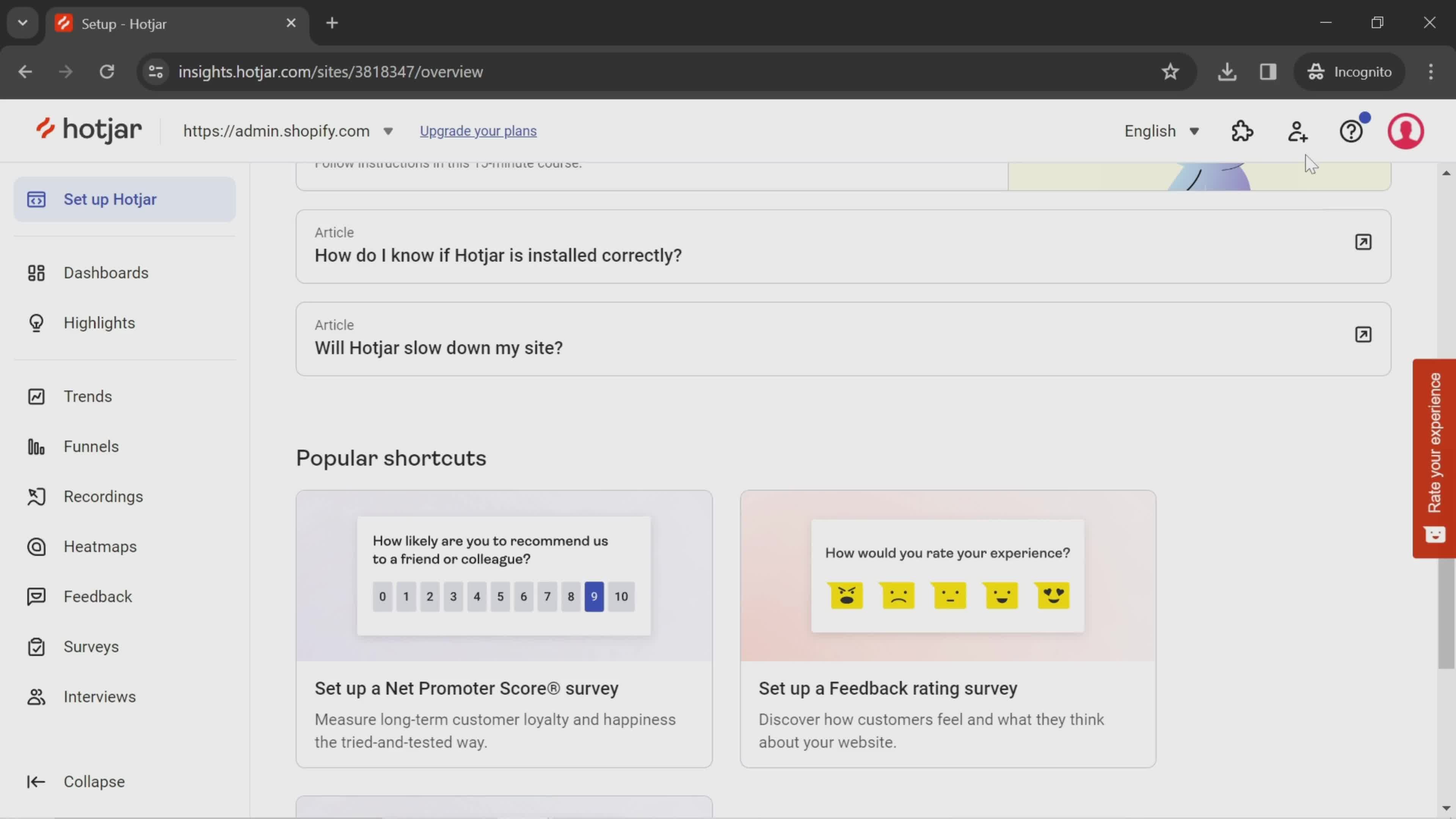The width and height of the screenshot is (1456, 819).
Task: Click Upgrade your plans link
Action: click(478, 131)
